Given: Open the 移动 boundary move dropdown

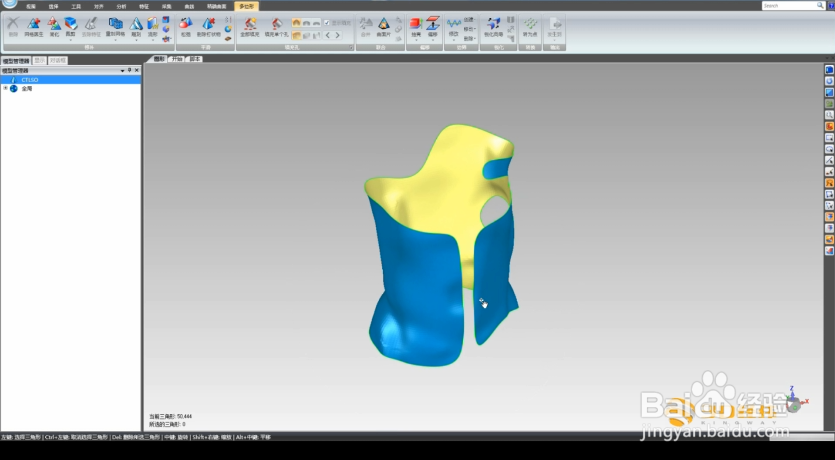Looking at the screenshot, I should tap(470, 29).
